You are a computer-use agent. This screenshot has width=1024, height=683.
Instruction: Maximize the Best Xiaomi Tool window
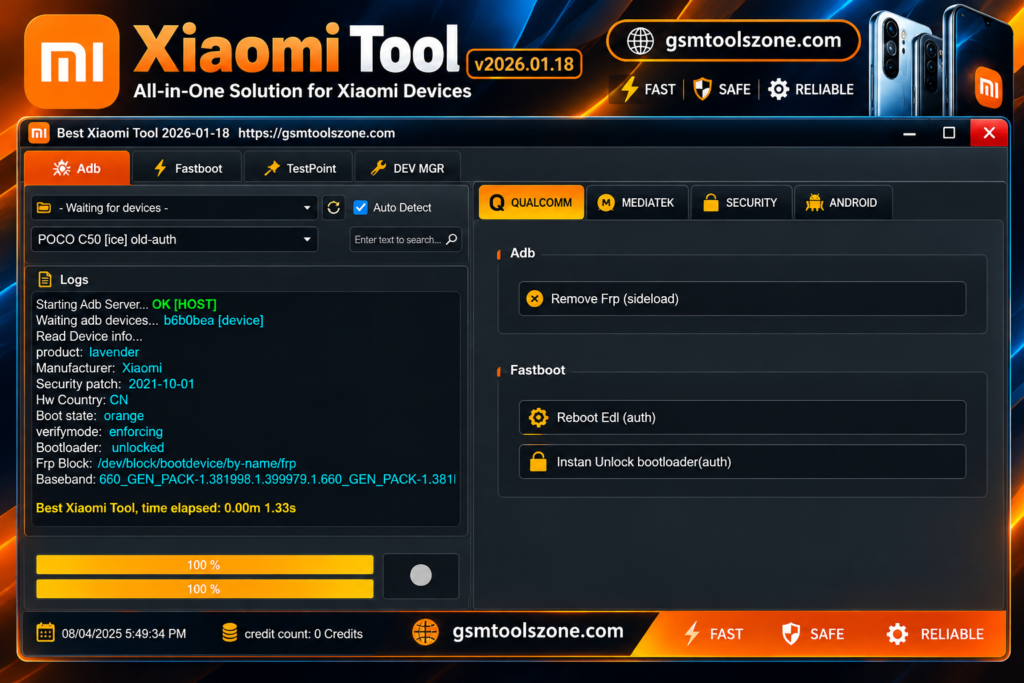point(949,133)
